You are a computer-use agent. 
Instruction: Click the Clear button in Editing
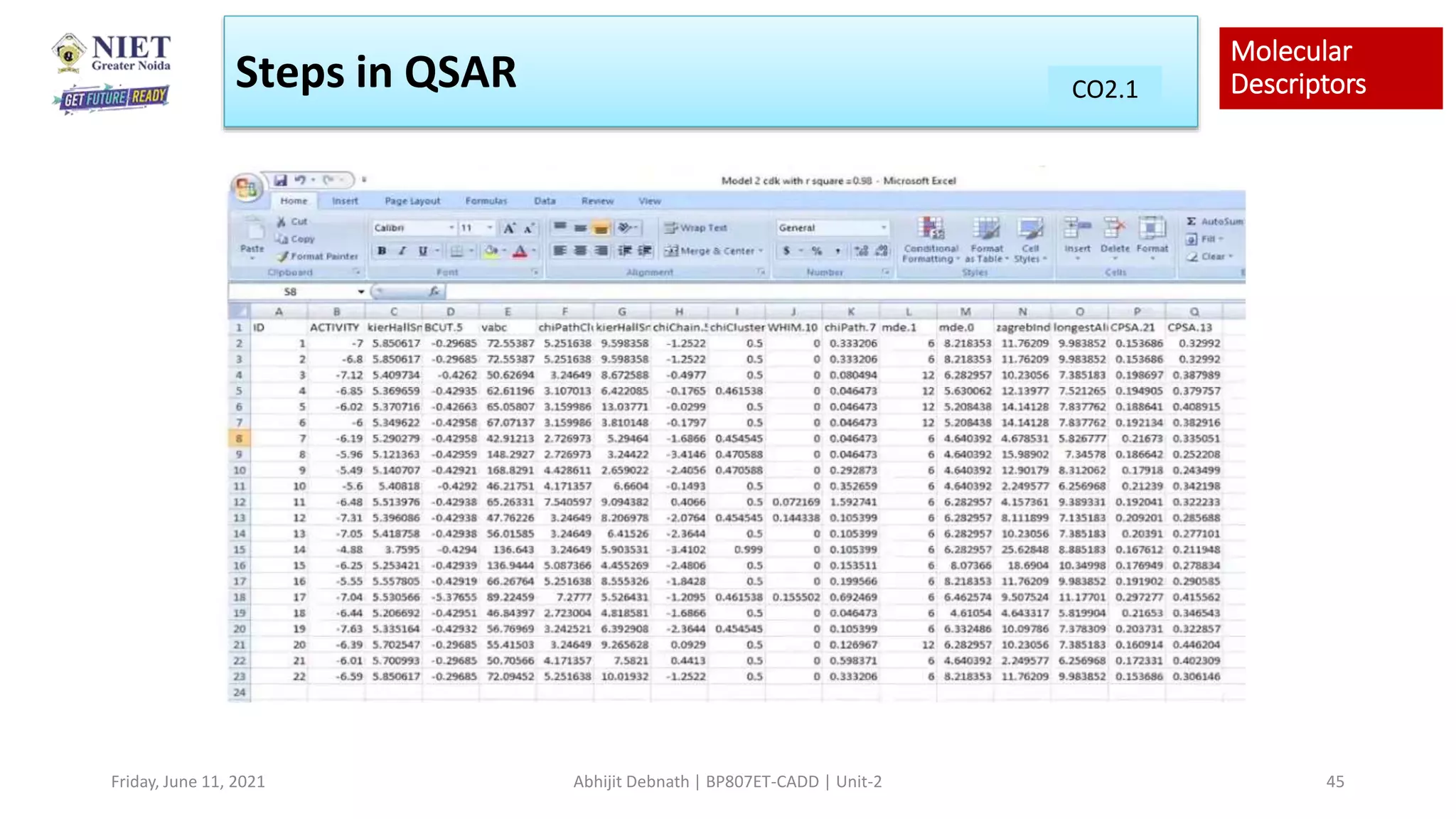tap(1209, 257)
